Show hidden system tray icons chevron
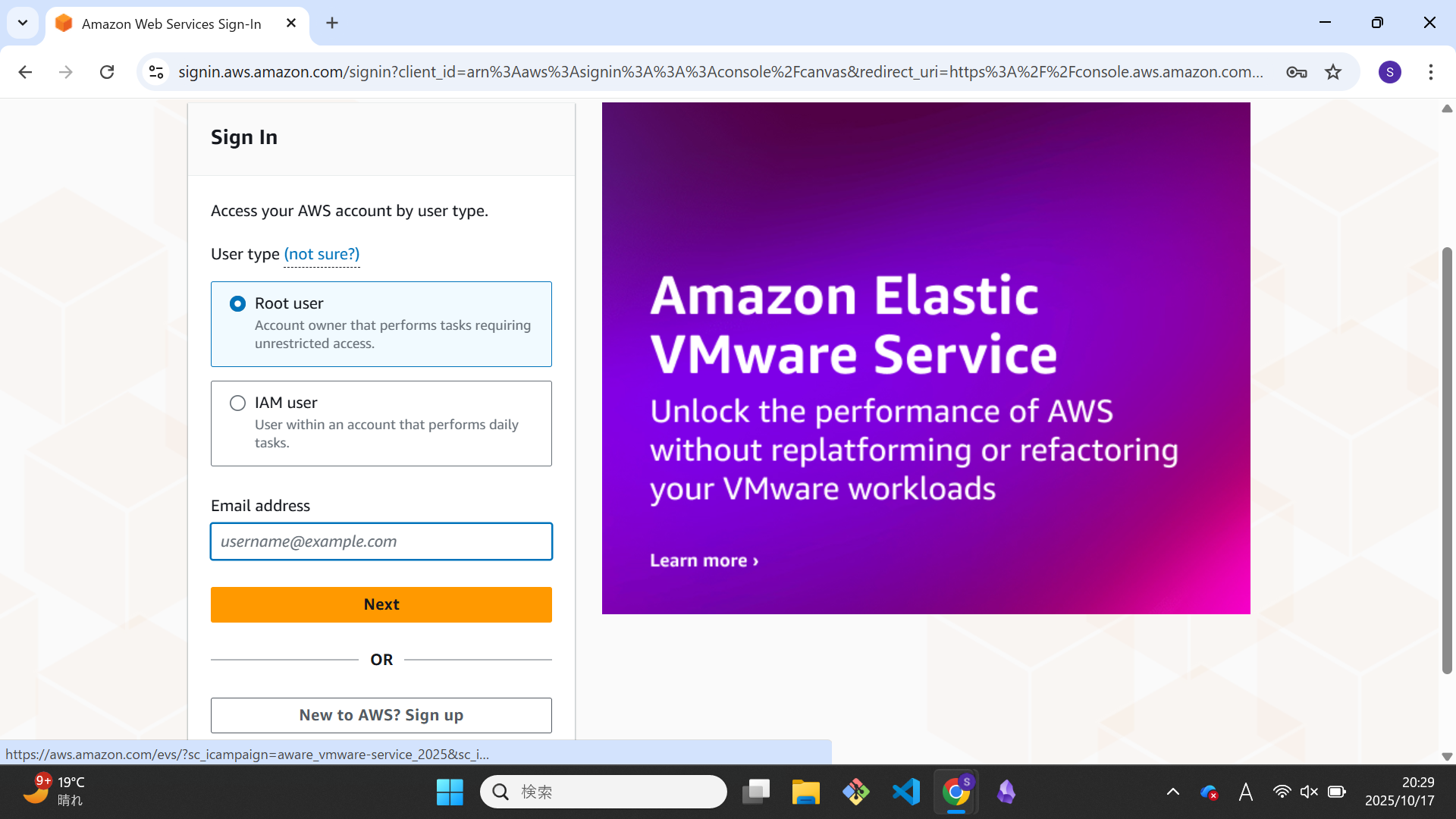This screenshot has width=1456, height=819. [x=1172, y=792]
